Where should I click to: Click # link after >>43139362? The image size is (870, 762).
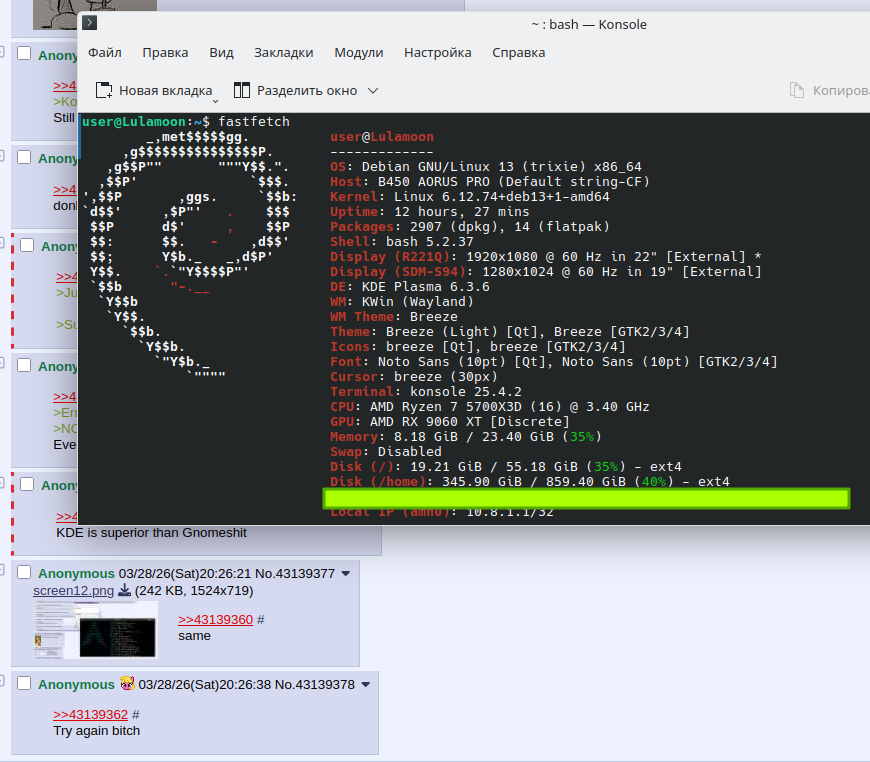click(x=136, y=714)
